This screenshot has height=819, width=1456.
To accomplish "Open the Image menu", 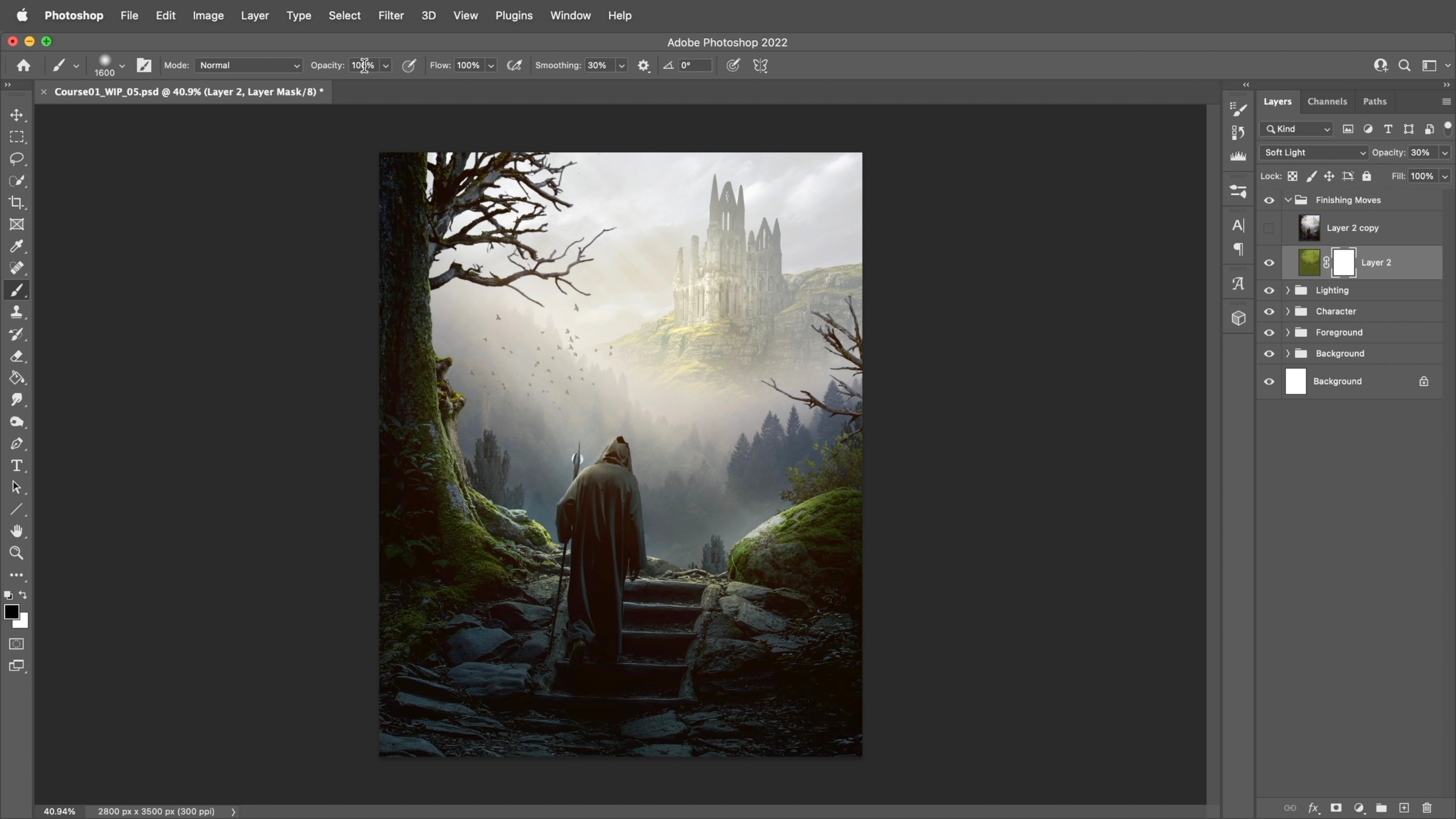I will 208,15.
